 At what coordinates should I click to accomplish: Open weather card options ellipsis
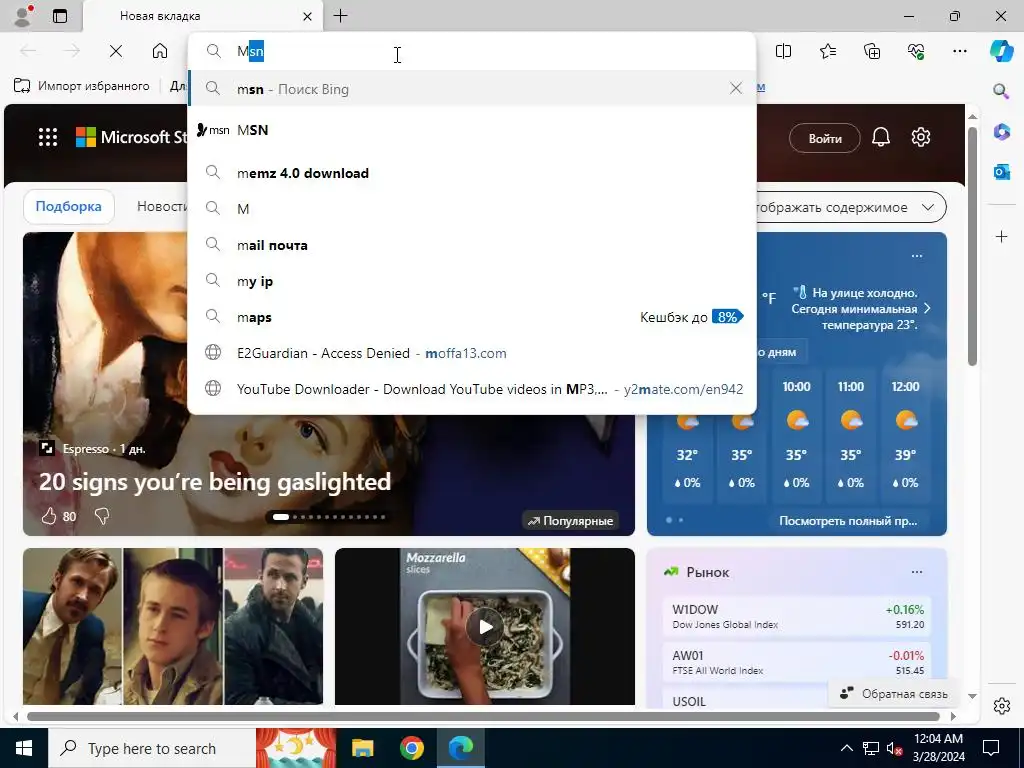point(917,255)
